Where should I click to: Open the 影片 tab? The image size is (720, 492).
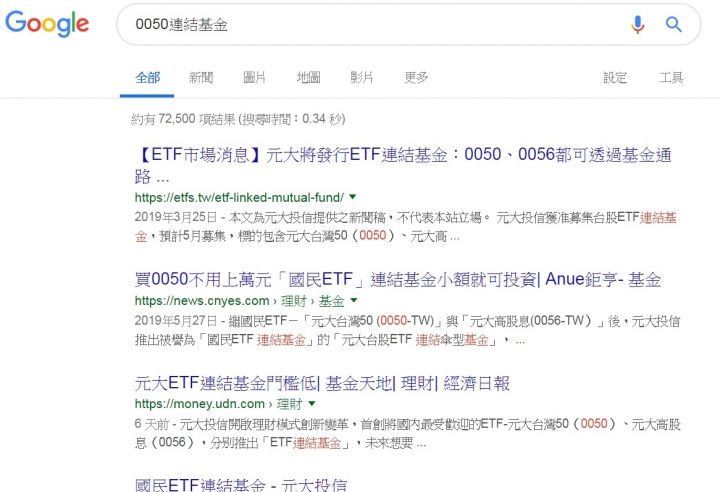[x=361, y=77]
